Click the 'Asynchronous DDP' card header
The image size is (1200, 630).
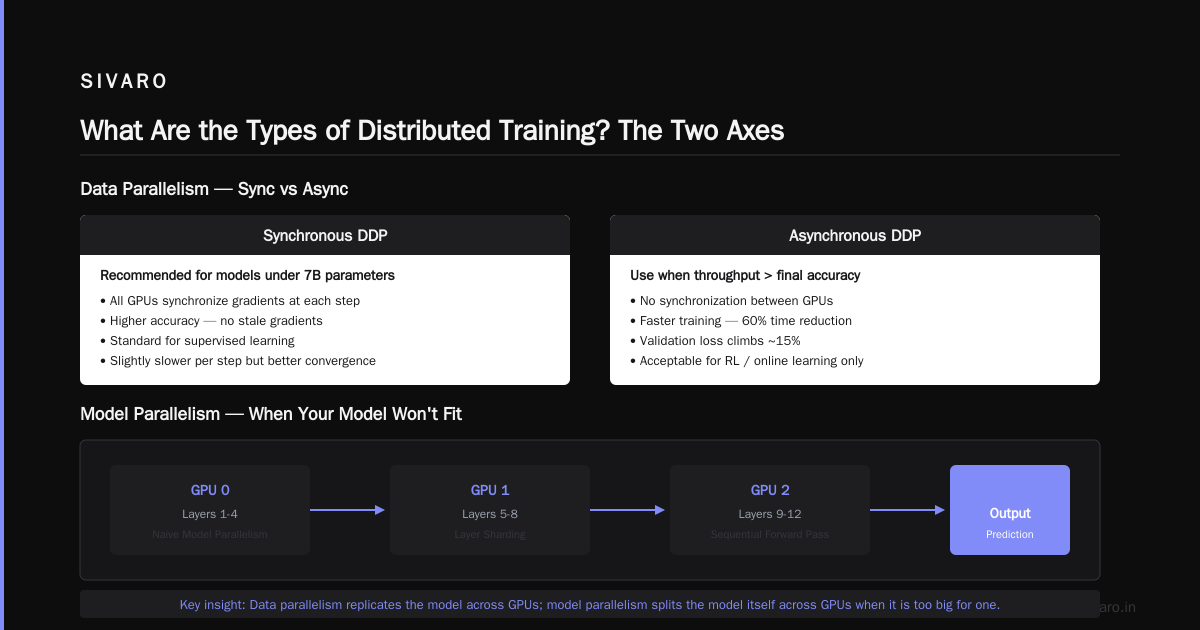click(855, 235)
